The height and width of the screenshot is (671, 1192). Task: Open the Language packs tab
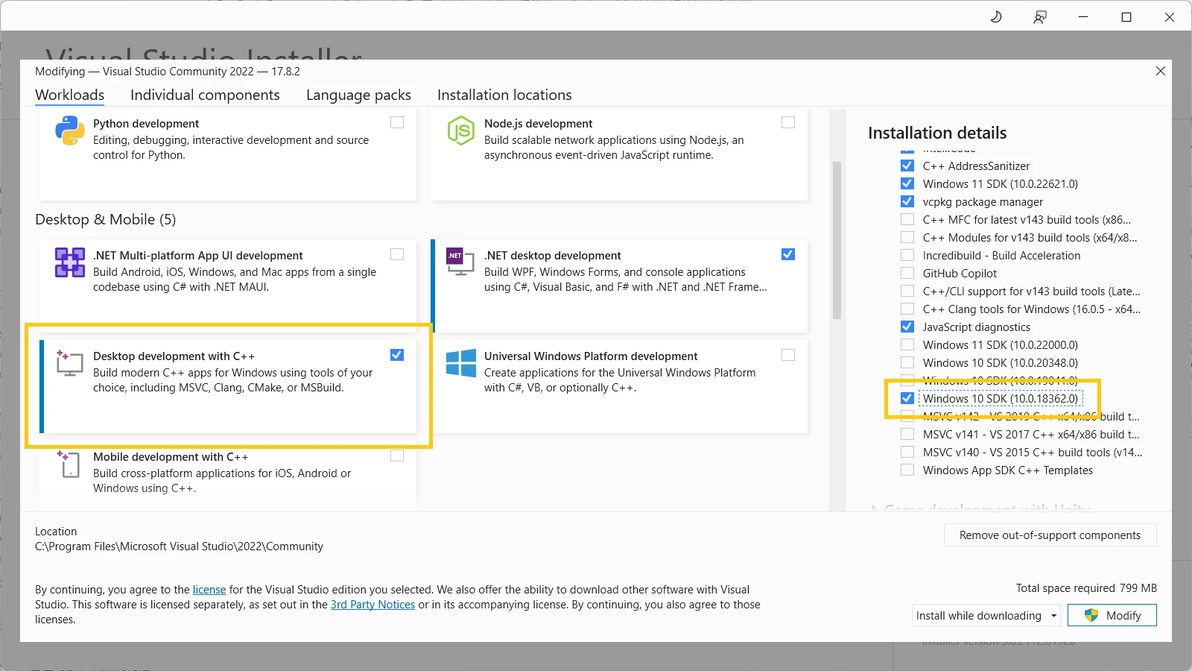click(x=358, y=95)
